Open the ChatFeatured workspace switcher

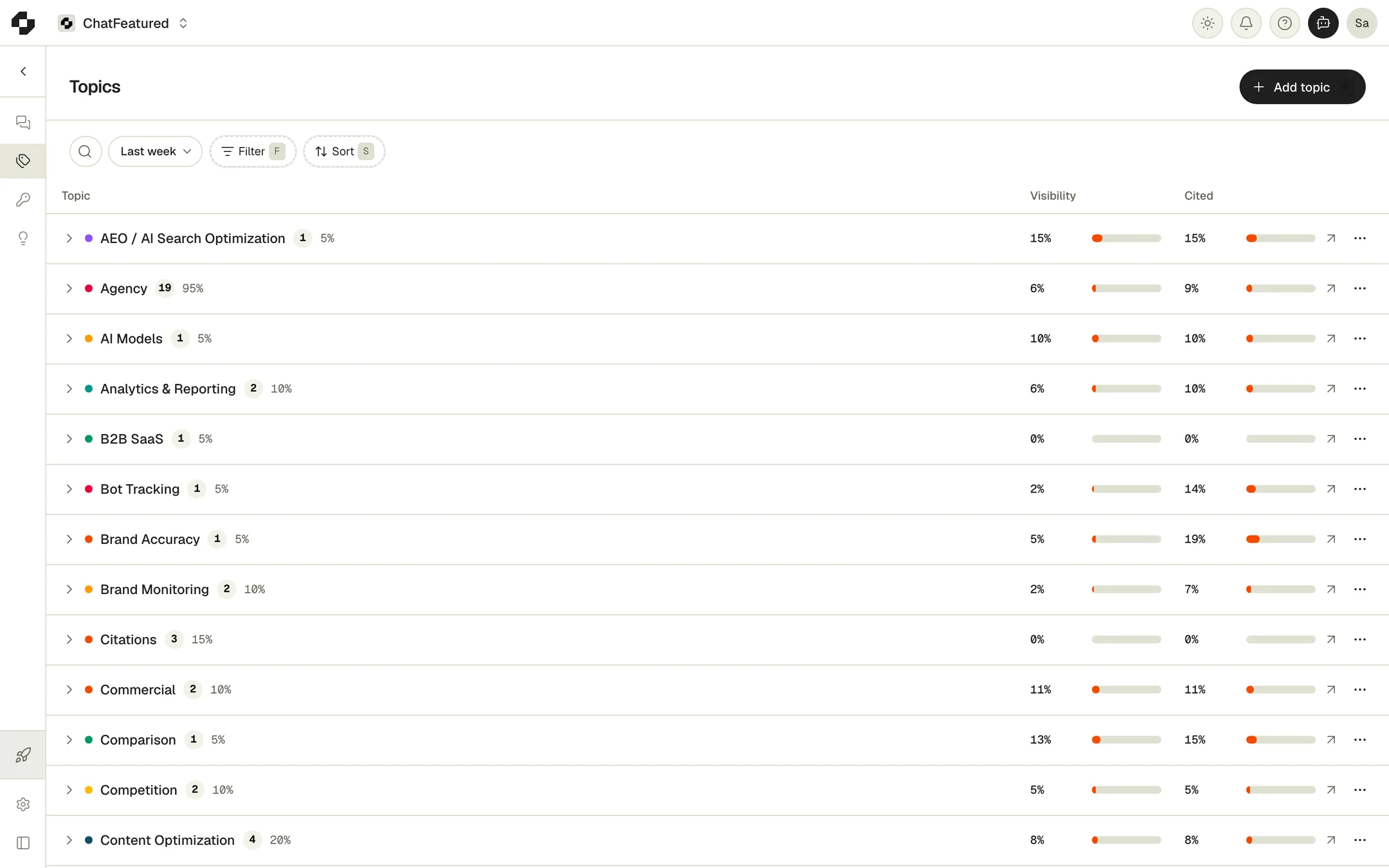point(123,23)
